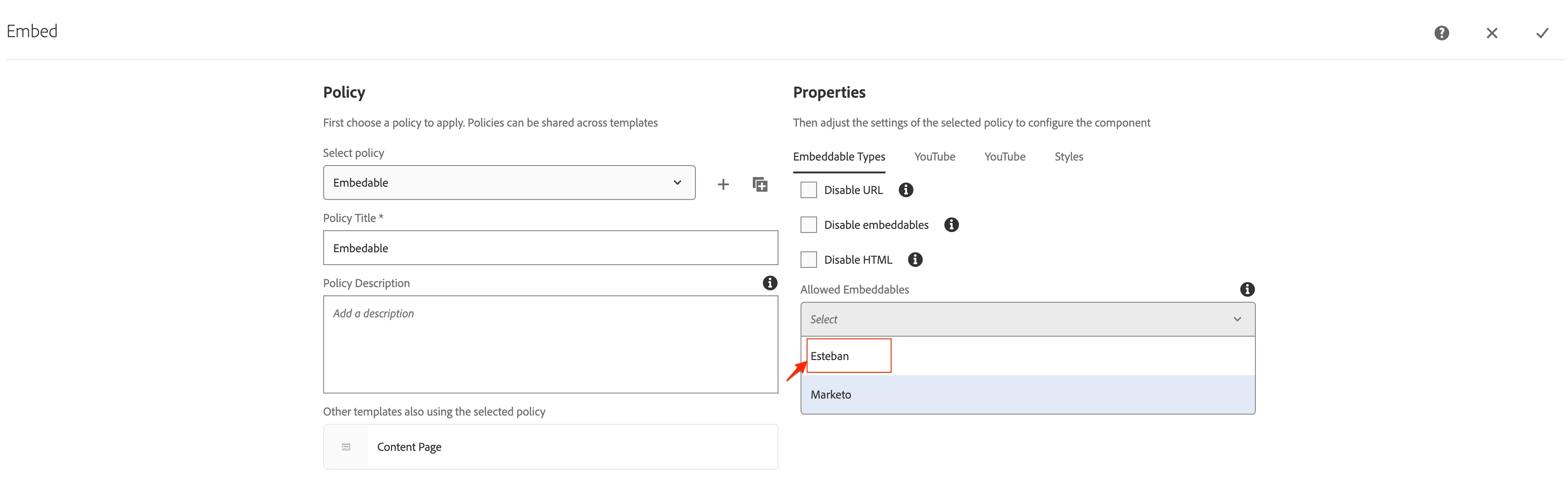
Task: Toggle the Disable HTML checkbox
Action: [808, 260]
